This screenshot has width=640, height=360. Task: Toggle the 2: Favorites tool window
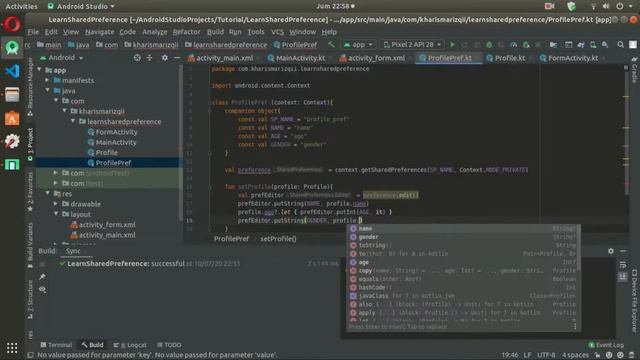[x=30, y=191]
